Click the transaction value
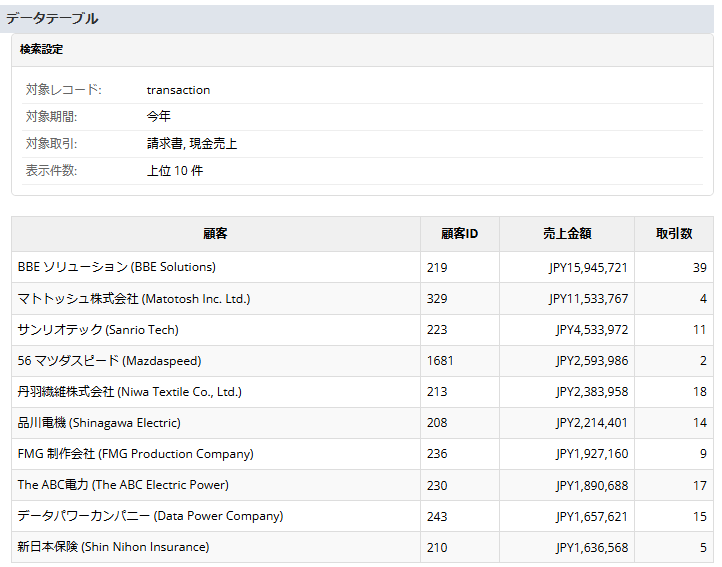The height and width of the screenshot is (567, 722). click(x=178, y=90)
